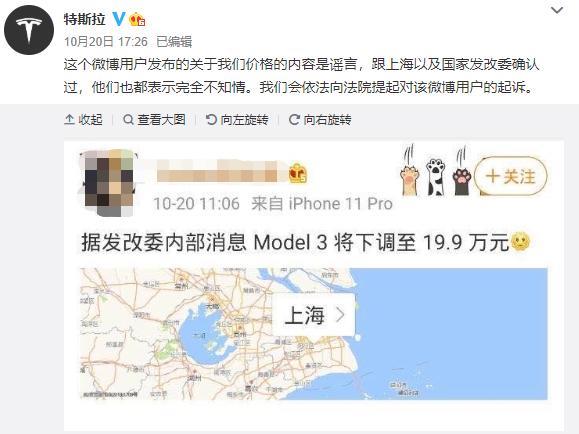Image resolution: width=579 pixels, height=434 pixels.
Task: Open the 上海 location label
Action: tap(314, 315)
